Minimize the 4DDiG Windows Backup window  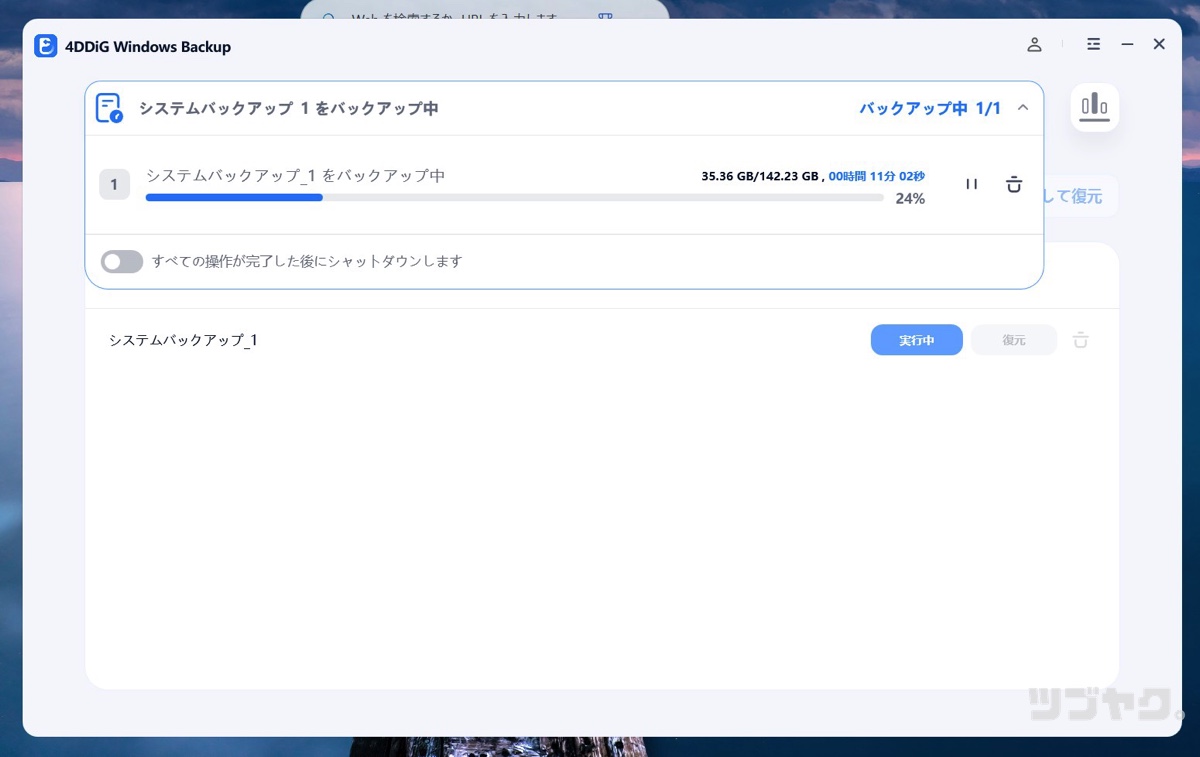tap(1126, 44)
